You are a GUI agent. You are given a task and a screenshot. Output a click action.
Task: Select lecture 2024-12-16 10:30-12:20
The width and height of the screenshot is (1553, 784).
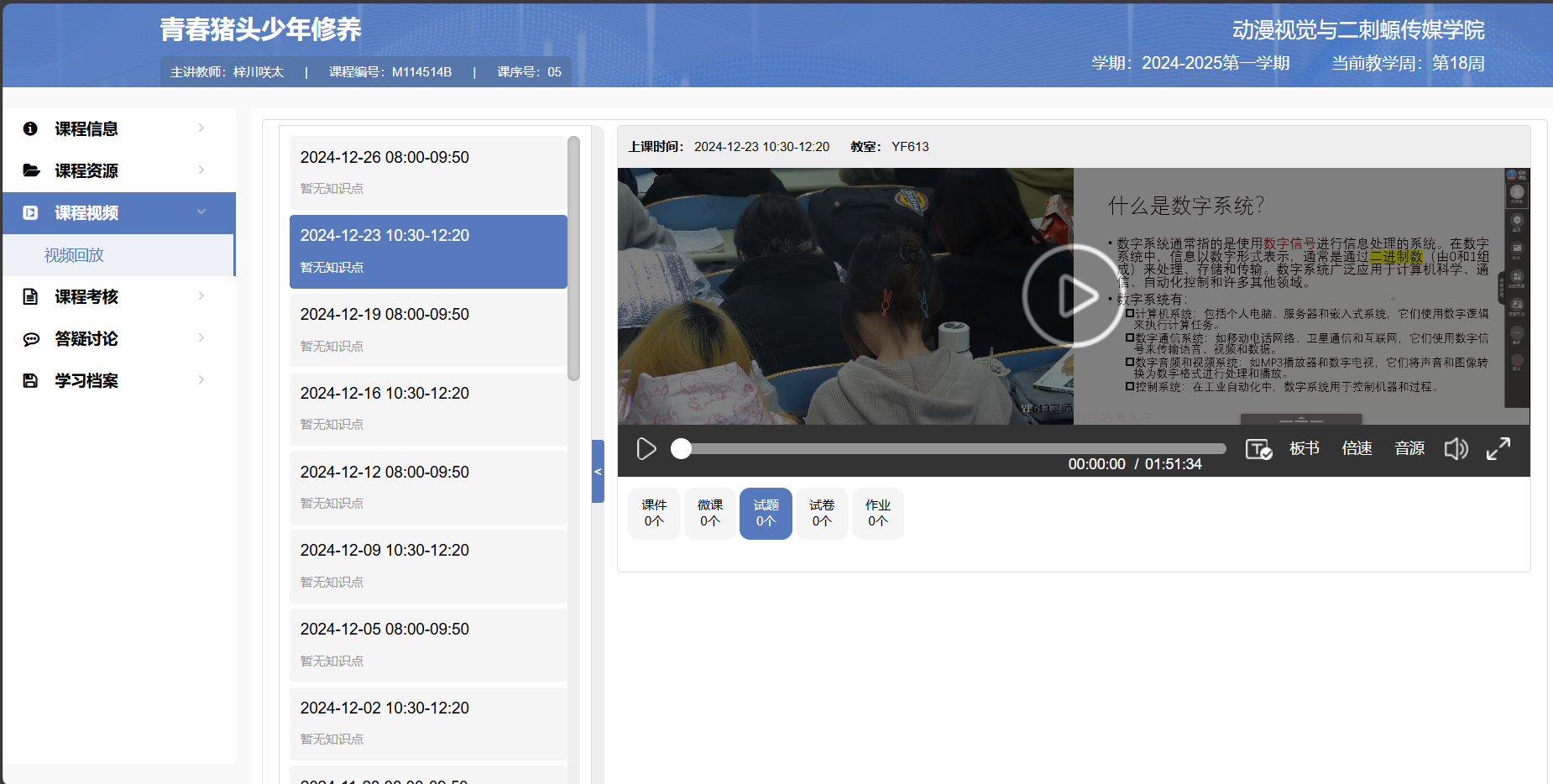428,409
